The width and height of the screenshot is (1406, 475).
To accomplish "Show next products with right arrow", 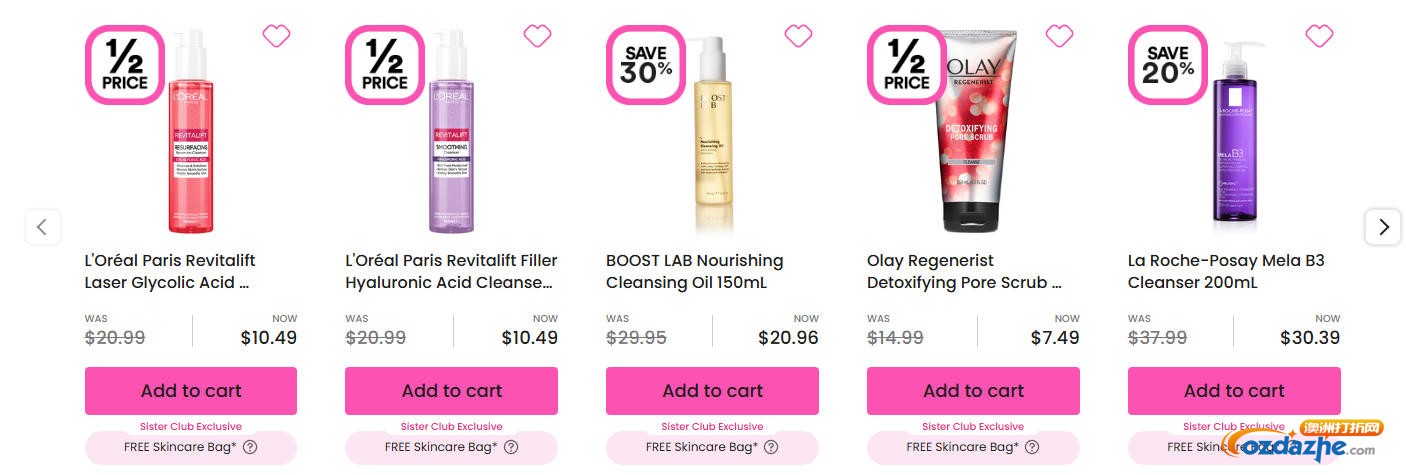I will coord(1383,227).
